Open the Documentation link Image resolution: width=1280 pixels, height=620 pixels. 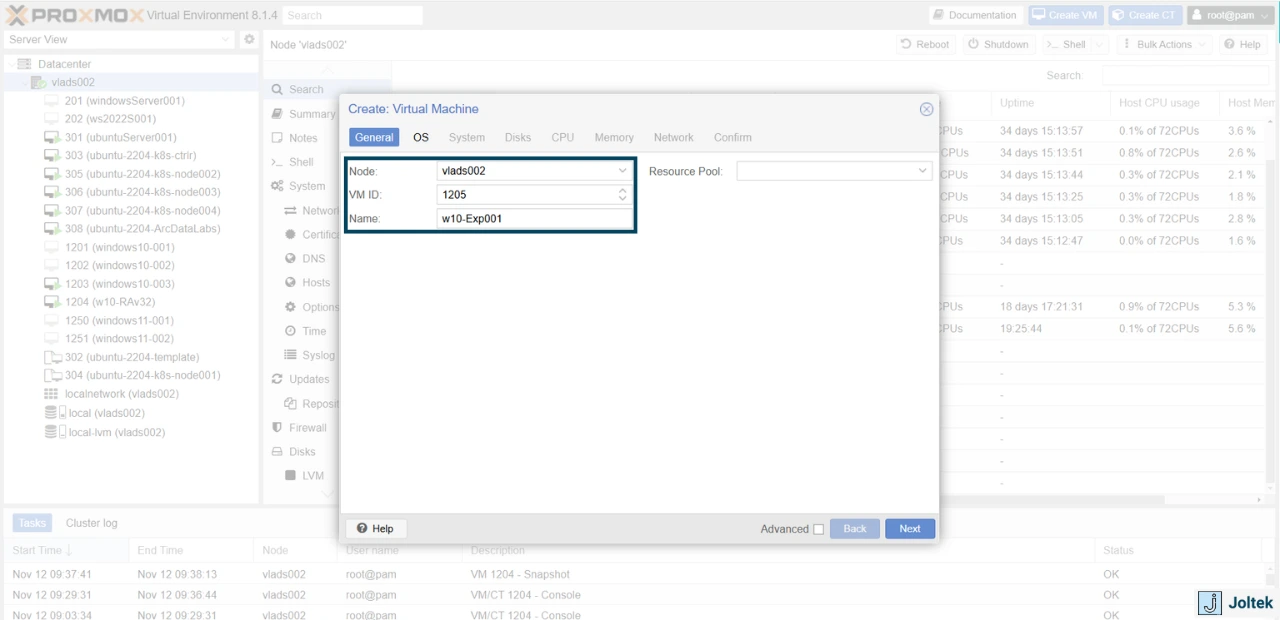(x=974, y=15)
